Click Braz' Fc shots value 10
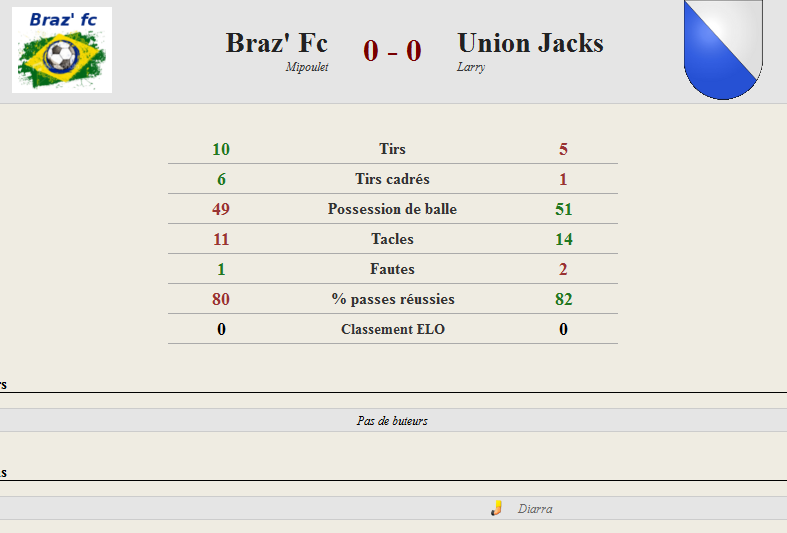This screenshot has height=533, width=787. click(x=221, y=149)
